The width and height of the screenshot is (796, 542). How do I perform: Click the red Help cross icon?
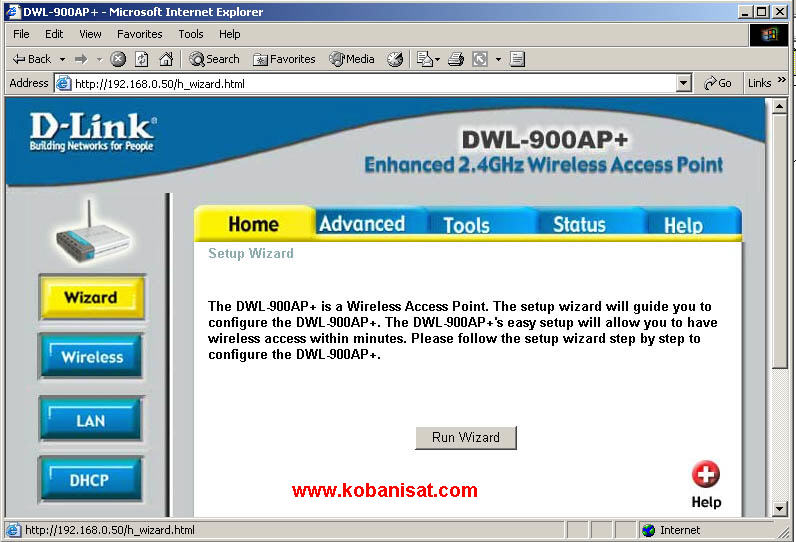[706, 474]
